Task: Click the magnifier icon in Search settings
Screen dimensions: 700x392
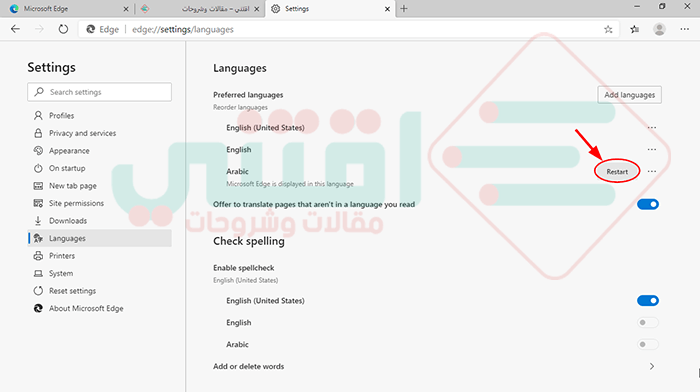Action: pos(39,92)
